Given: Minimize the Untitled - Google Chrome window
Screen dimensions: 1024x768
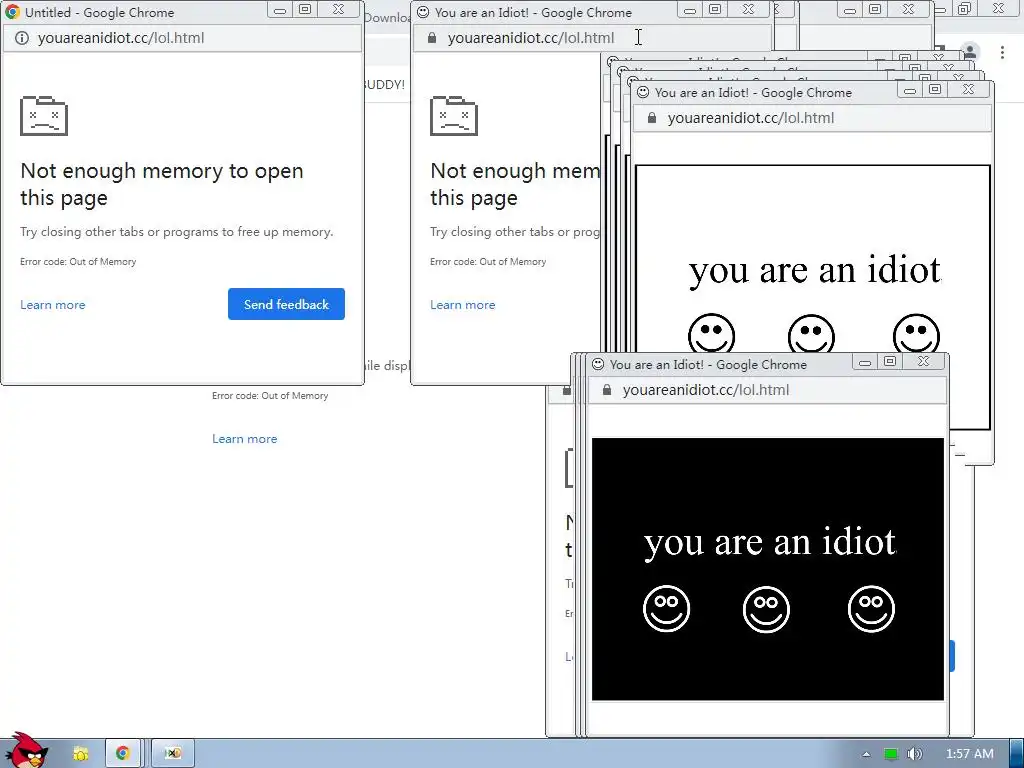Looking at the screenshot, I should click(280, 10).
